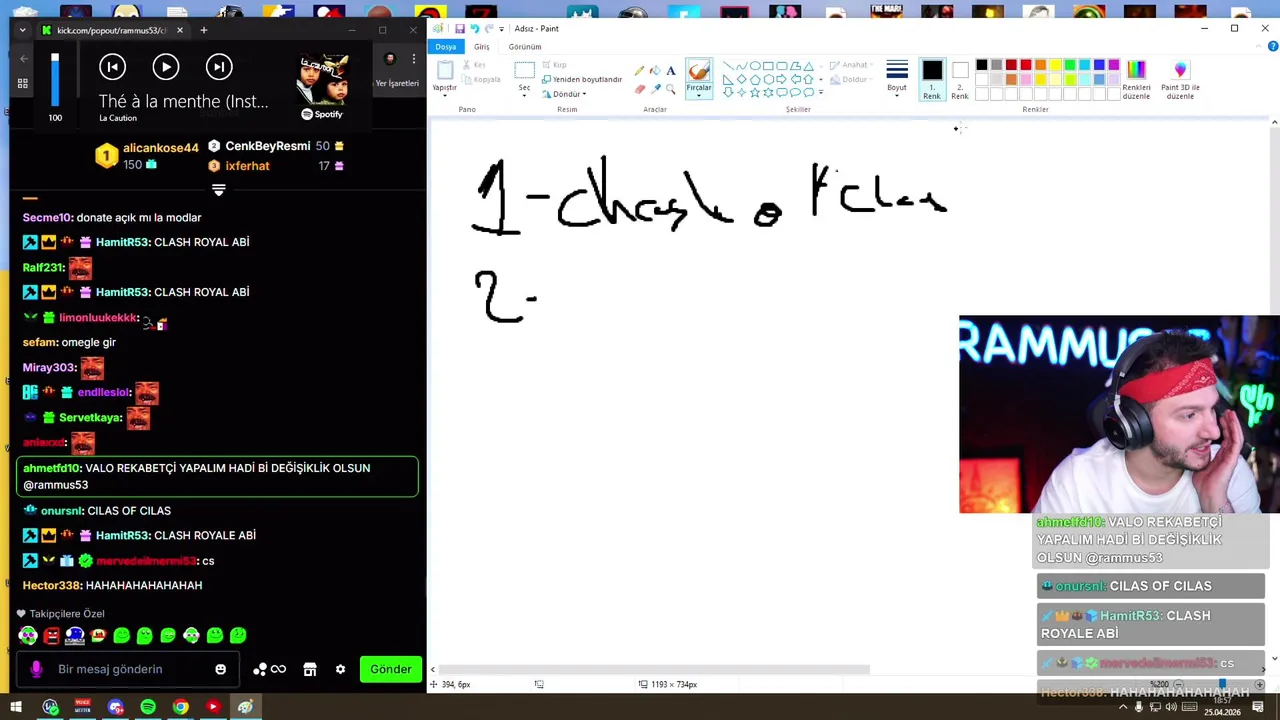Image resolution: width=1280 pixels, height=720 pixels.
Task: Select 2. Renk color box
Action: pos(960,79)
